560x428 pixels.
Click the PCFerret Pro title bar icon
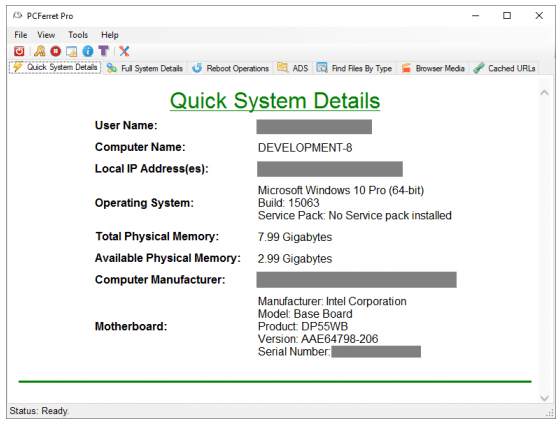(18, 15)
